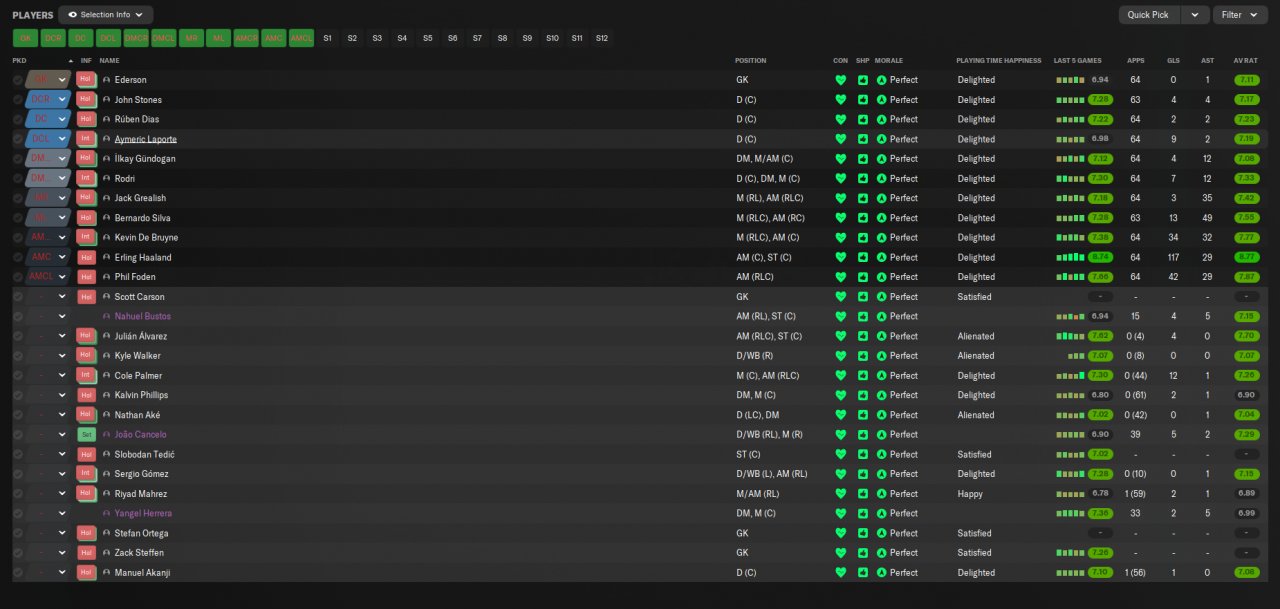Sort by the Playing Time Happiness header
The image size is (1280, 609).
point(999,61)
